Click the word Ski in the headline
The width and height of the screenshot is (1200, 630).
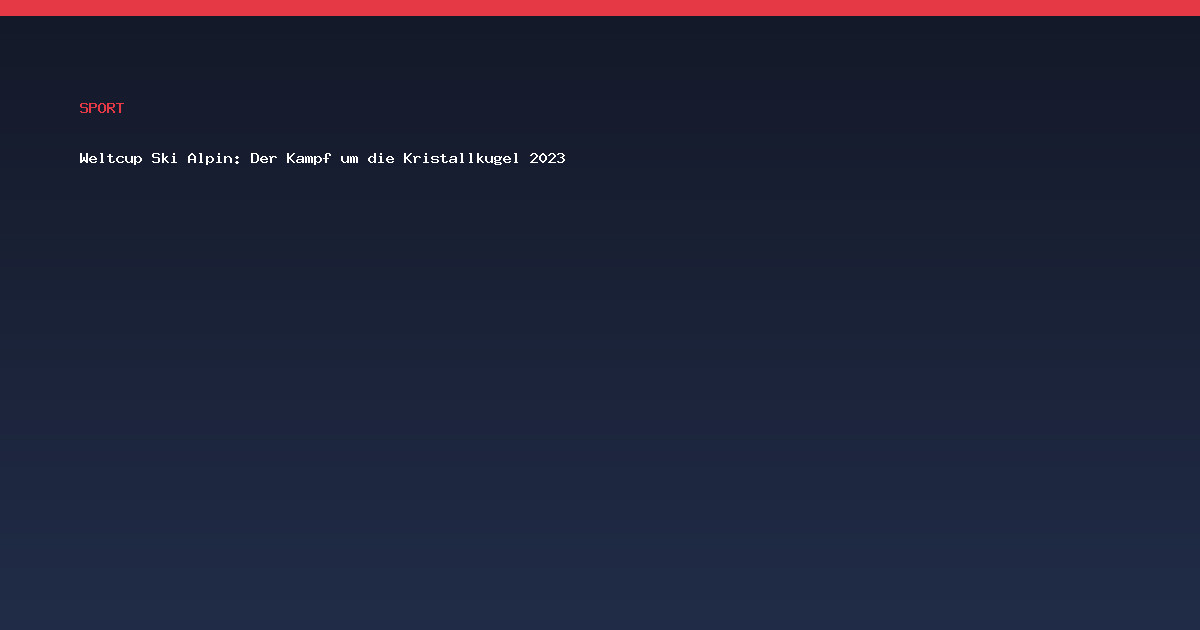coord(165,158)
